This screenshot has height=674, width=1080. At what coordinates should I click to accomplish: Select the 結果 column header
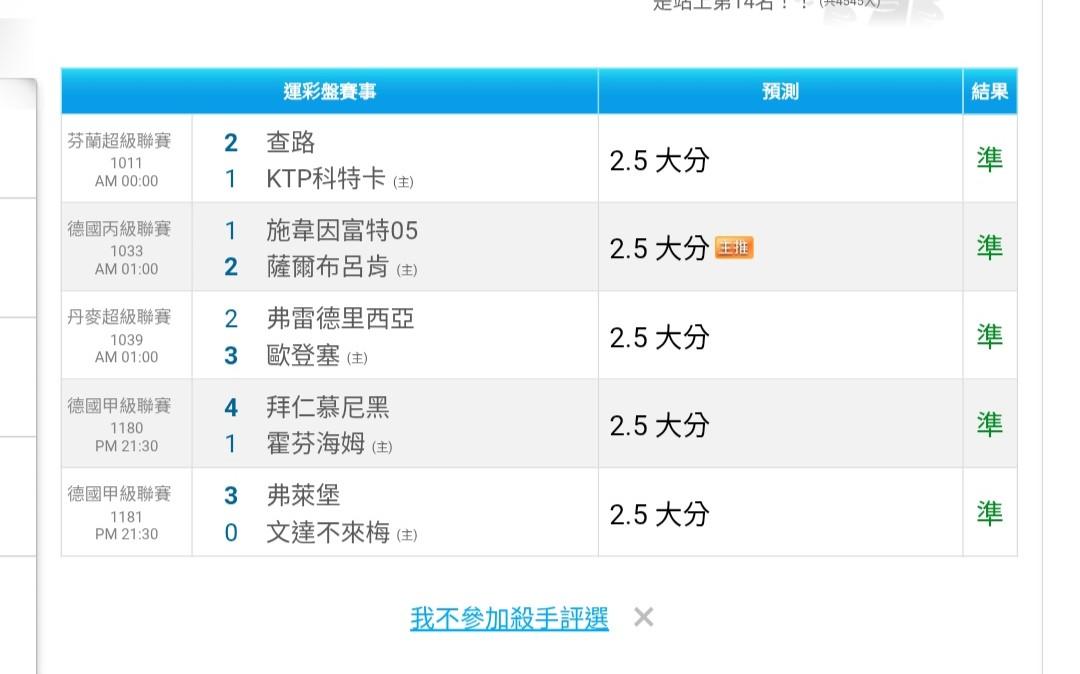click(990, 92)
